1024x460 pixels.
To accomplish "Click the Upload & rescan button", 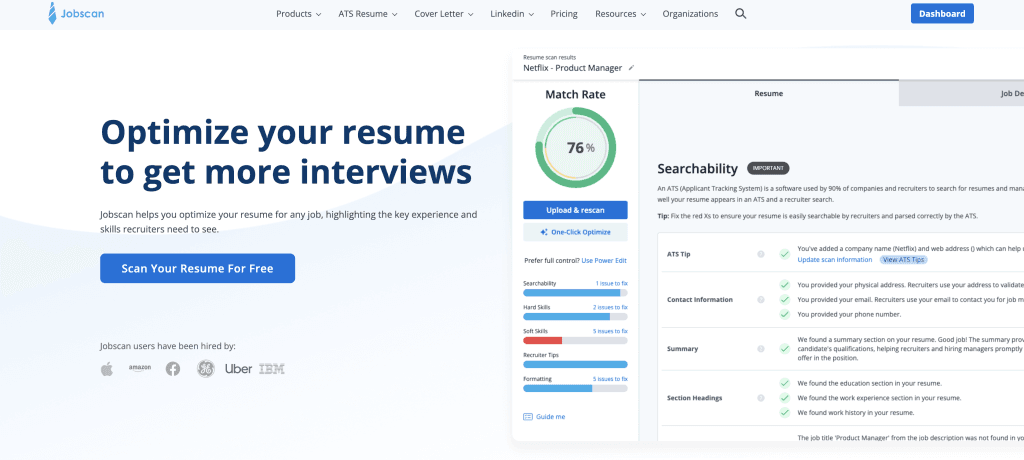I will [575, 210].
